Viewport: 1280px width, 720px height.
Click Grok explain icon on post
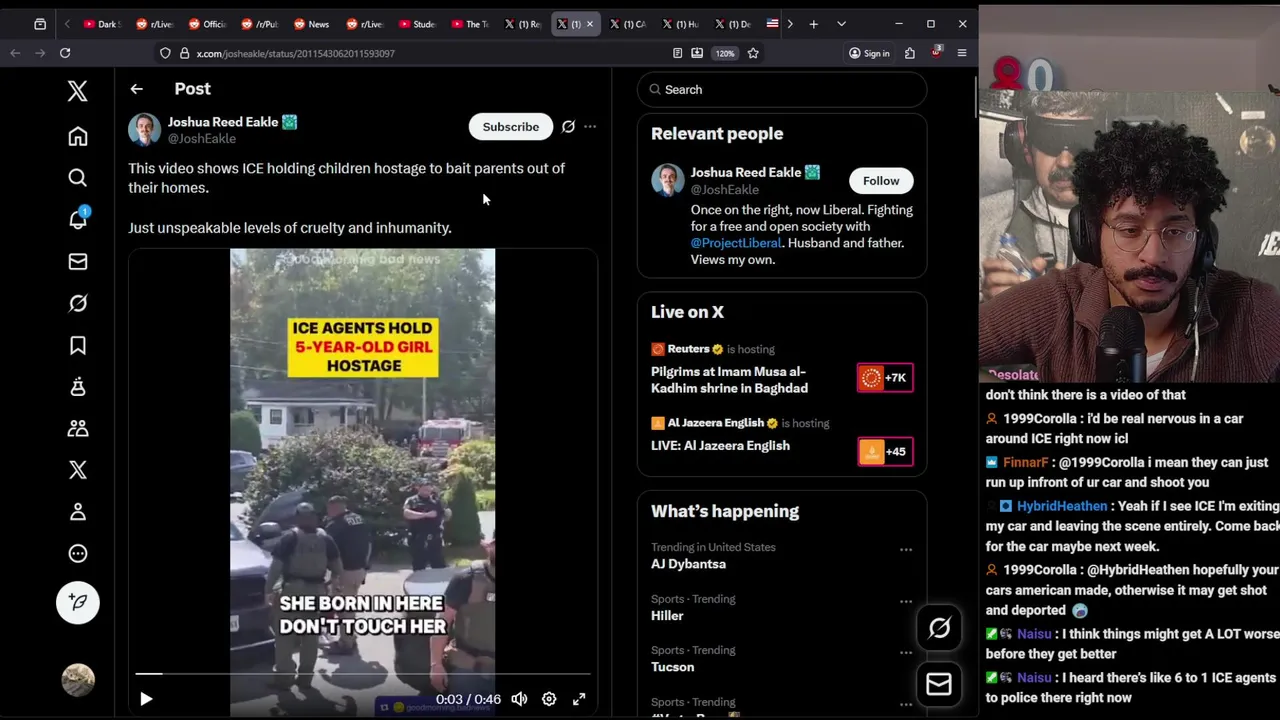tap(568, 127)
